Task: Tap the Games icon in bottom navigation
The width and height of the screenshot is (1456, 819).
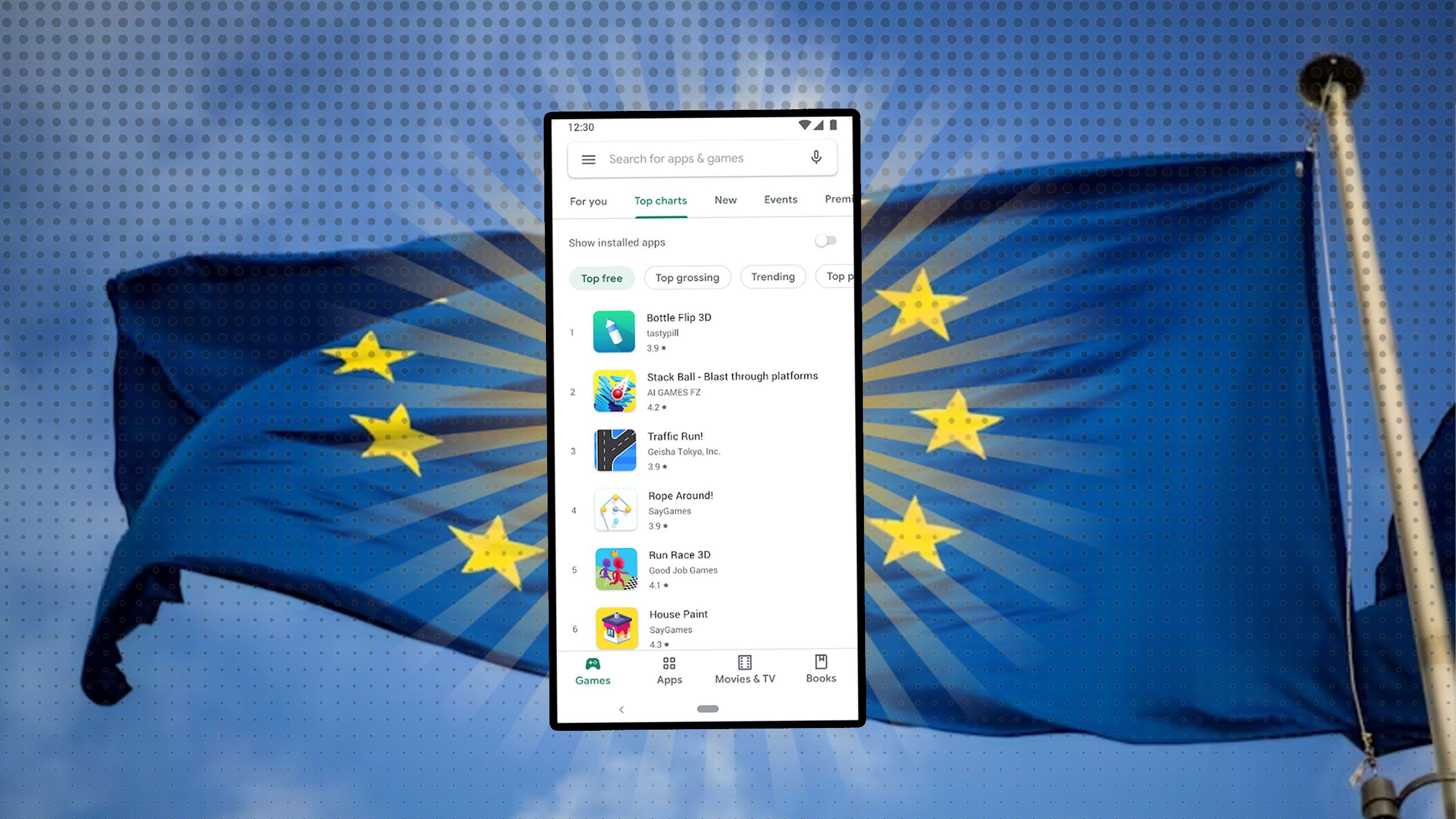Action: coord(591,668)
